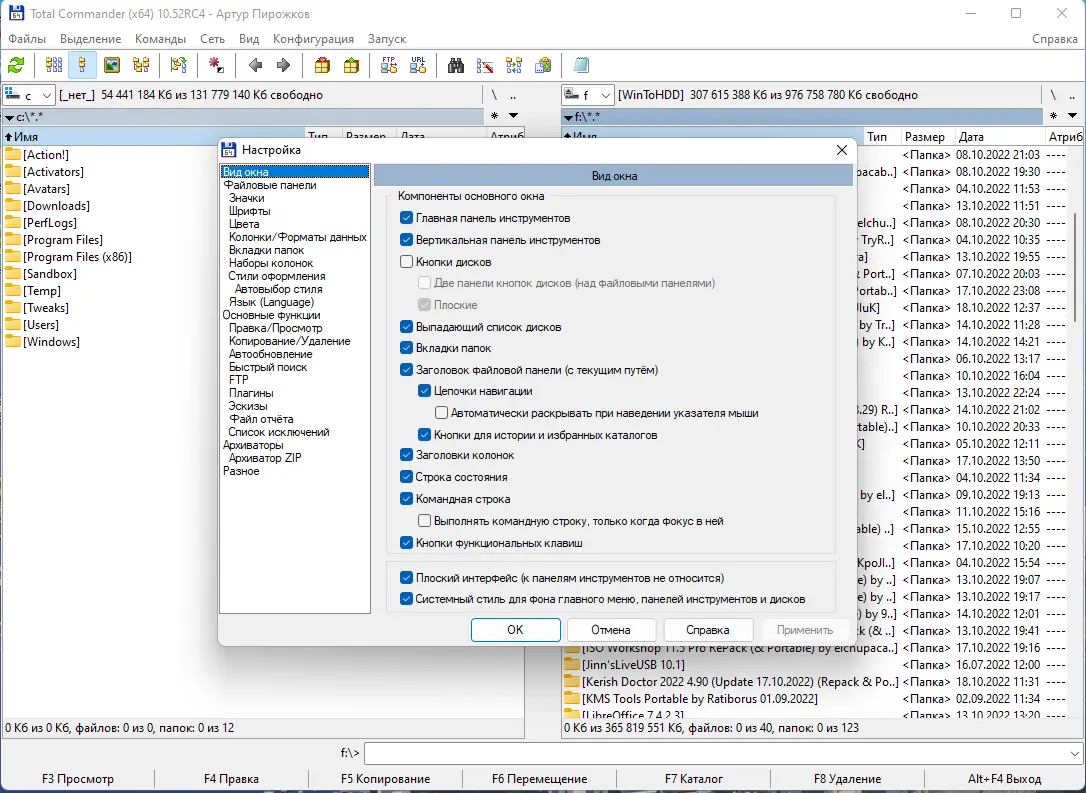
Task: Open FTP connect toolbar icon
Action: click(x=389, y=66)
